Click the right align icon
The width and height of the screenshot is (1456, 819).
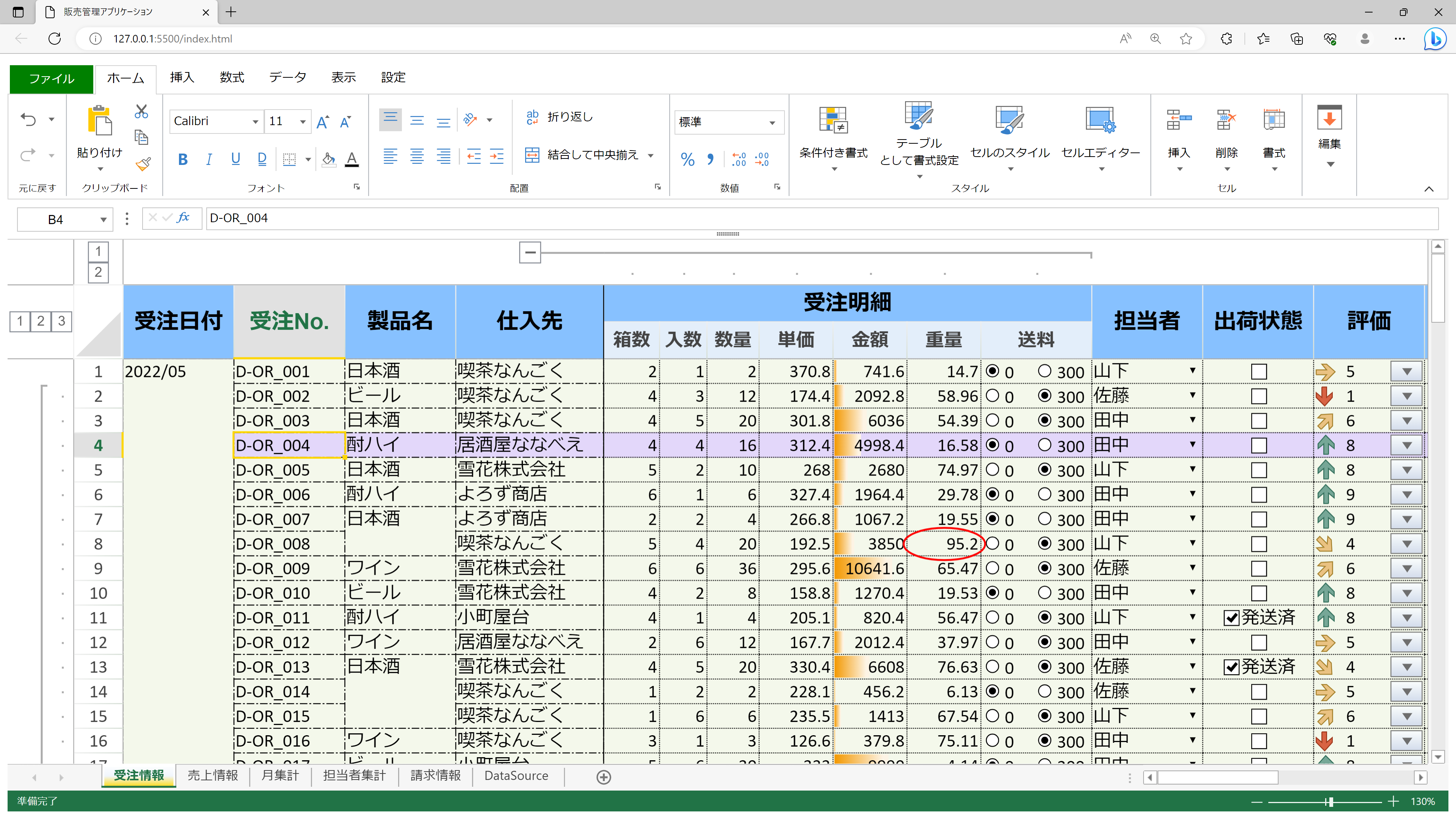click(444, 156)
